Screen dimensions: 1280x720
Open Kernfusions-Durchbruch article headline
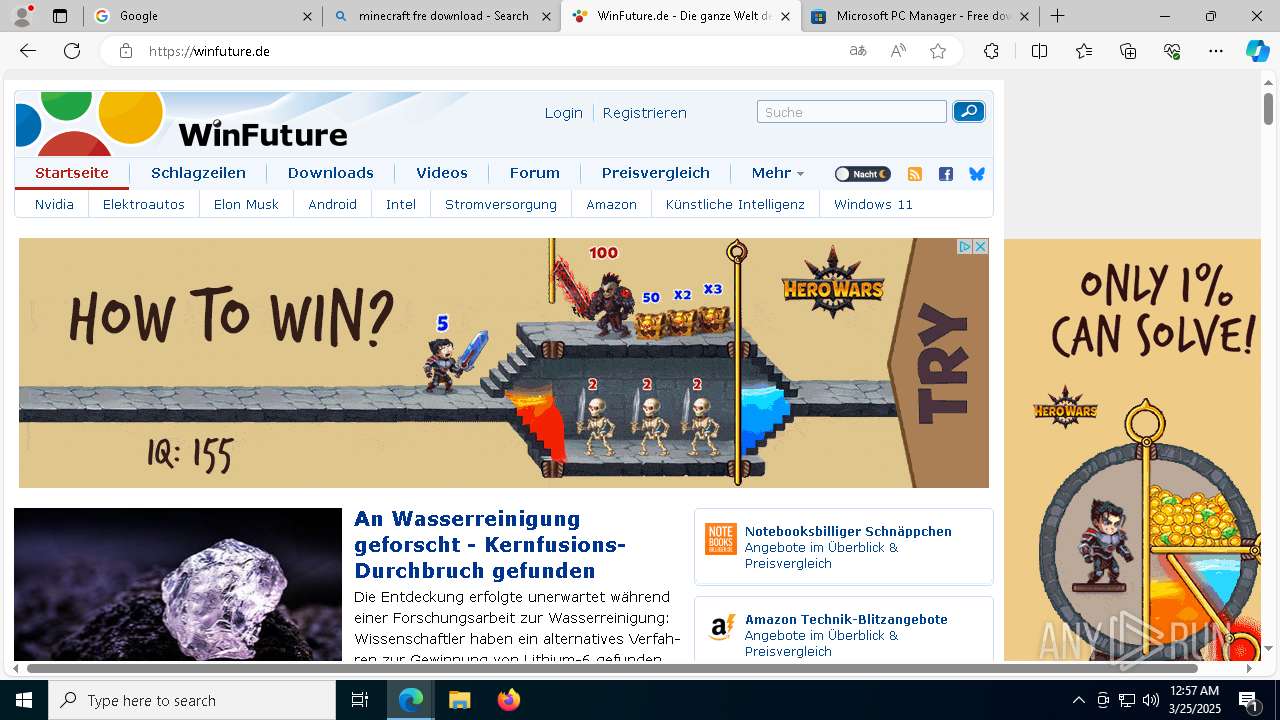point(490,545)
